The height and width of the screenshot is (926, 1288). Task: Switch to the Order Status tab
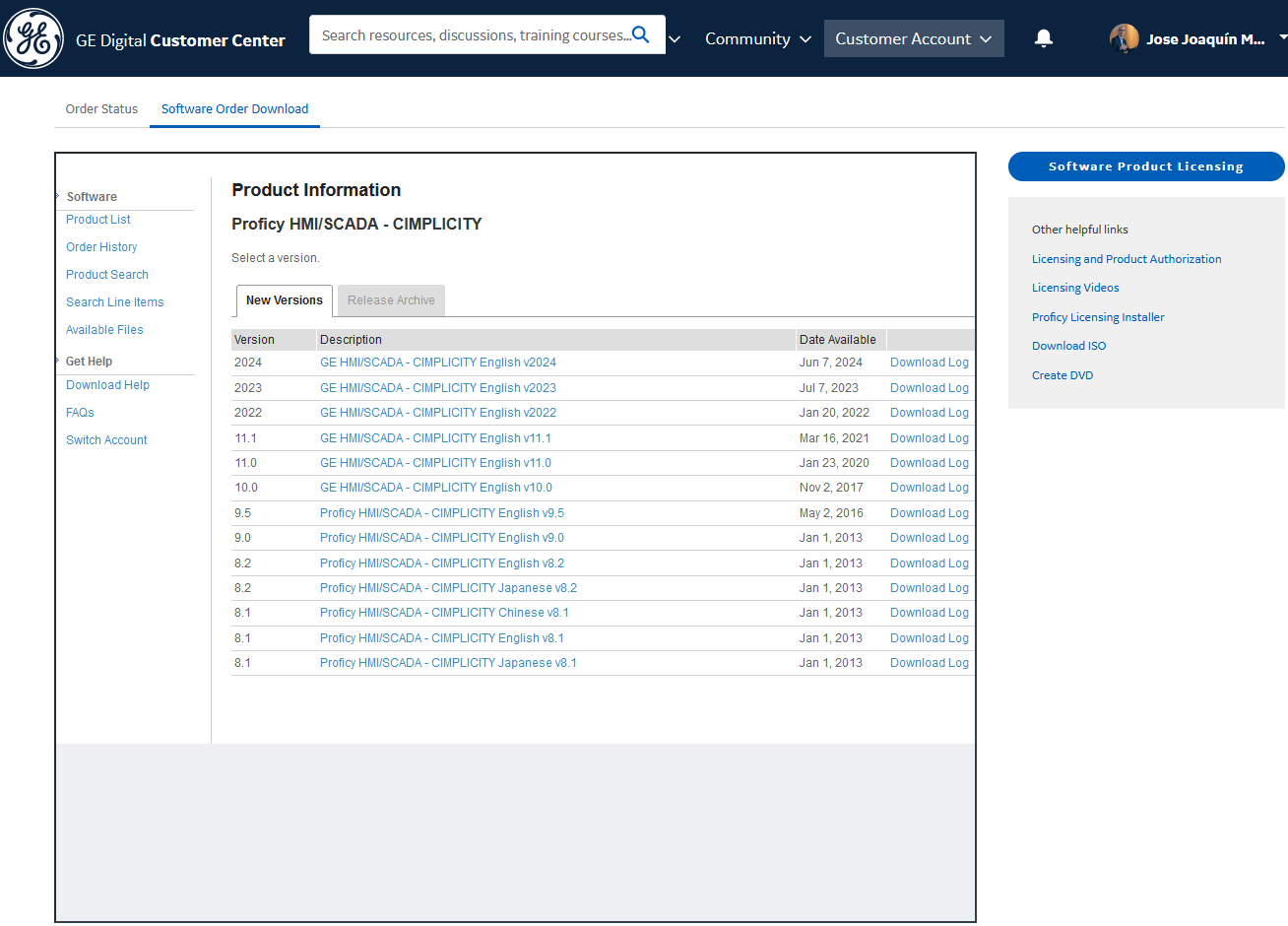tap(101, 108)
